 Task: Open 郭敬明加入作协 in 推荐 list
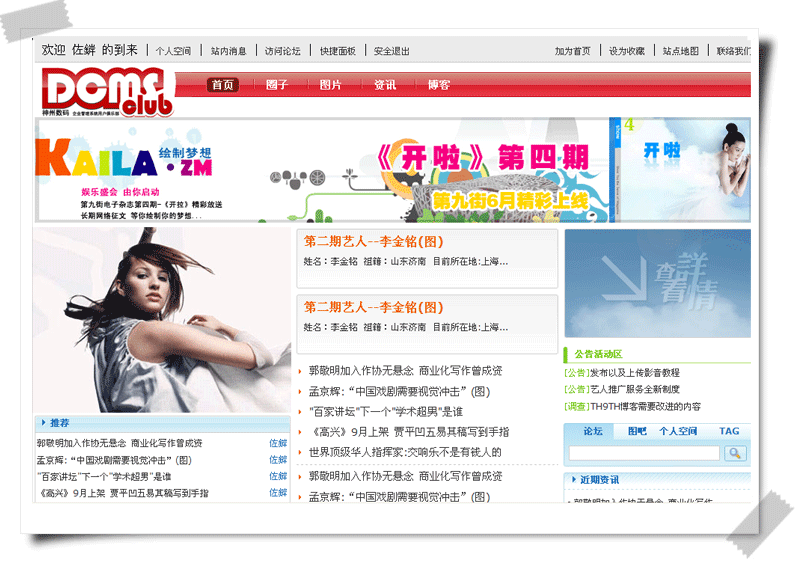point(119,443)
